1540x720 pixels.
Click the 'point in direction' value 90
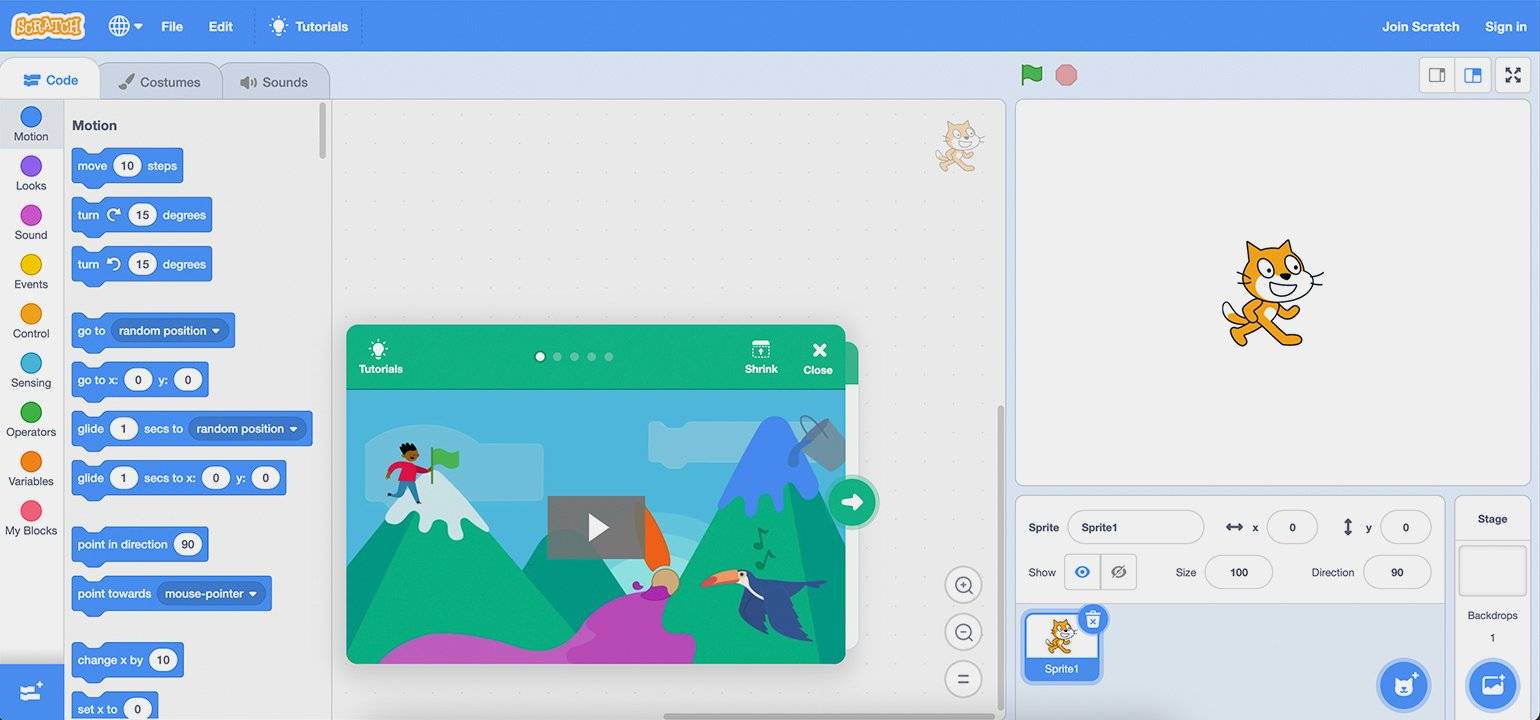pyautogui.click(x=187, y=545)
